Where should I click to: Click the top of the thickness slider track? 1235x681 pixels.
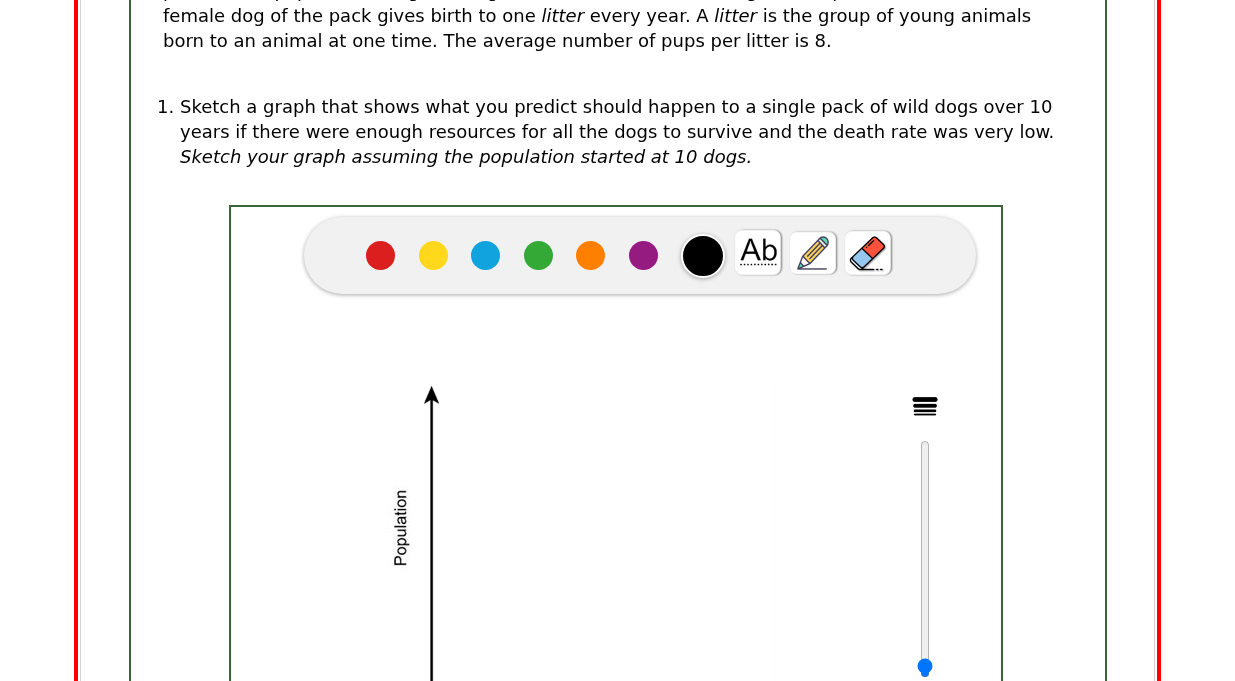pos(925,446)
